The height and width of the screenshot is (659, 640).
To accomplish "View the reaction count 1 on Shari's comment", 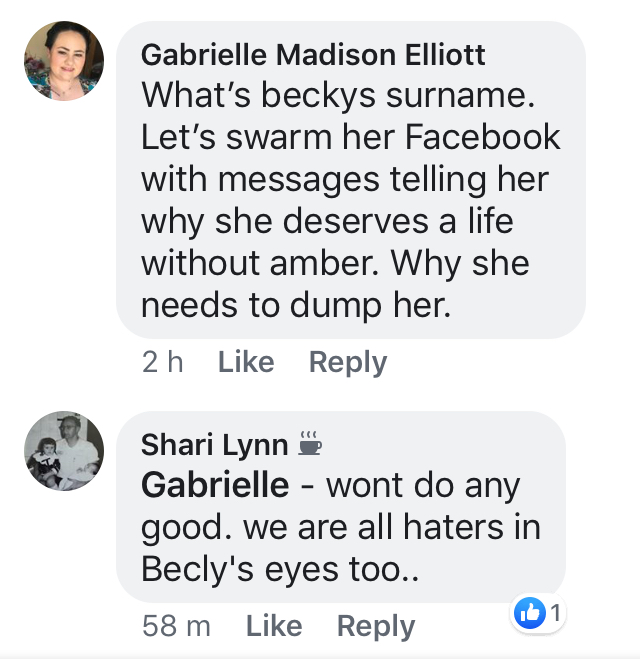I will pos(556,613).
